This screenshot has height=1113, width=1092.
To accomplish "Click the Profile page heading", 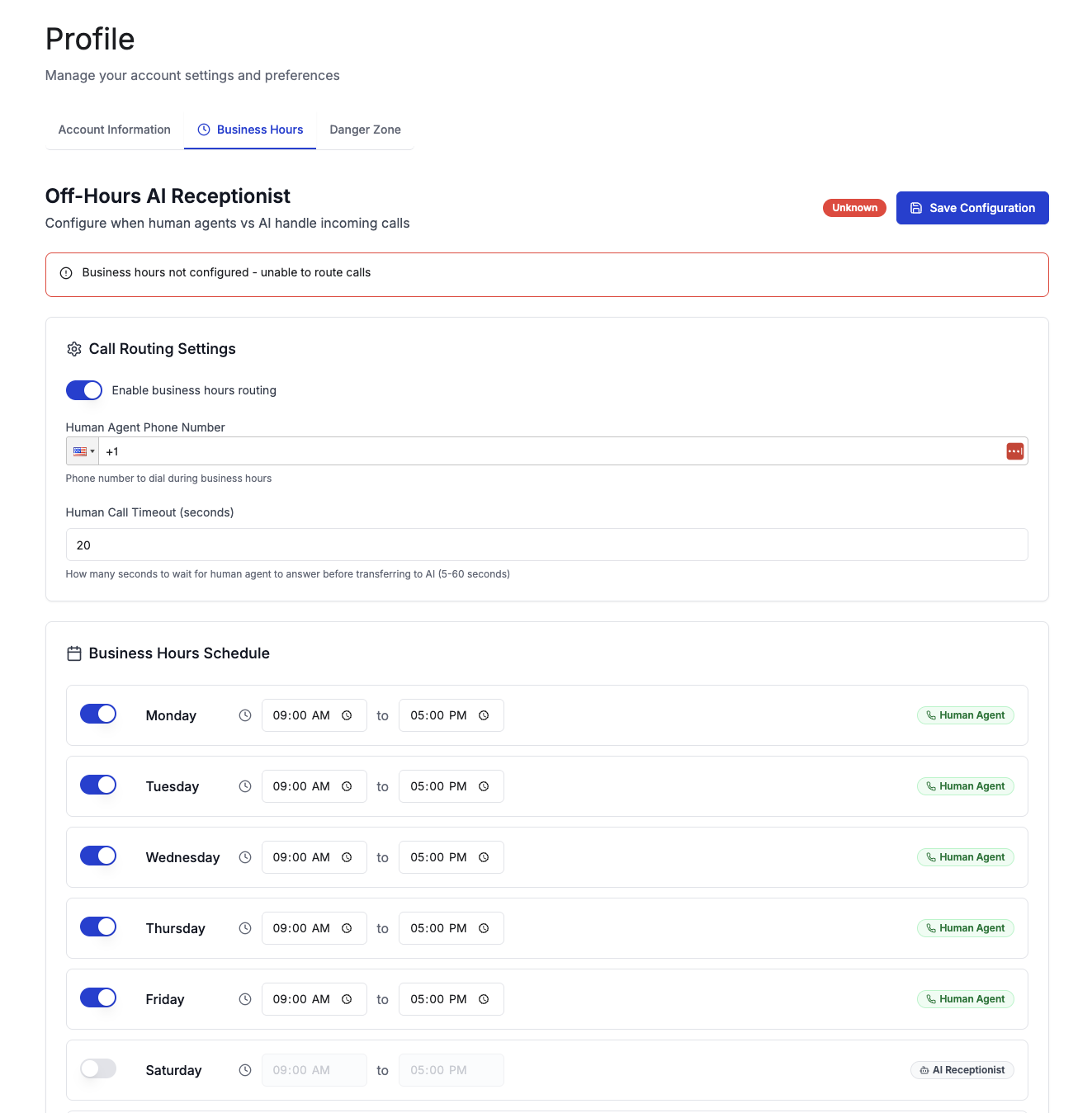I will (90, 39).
